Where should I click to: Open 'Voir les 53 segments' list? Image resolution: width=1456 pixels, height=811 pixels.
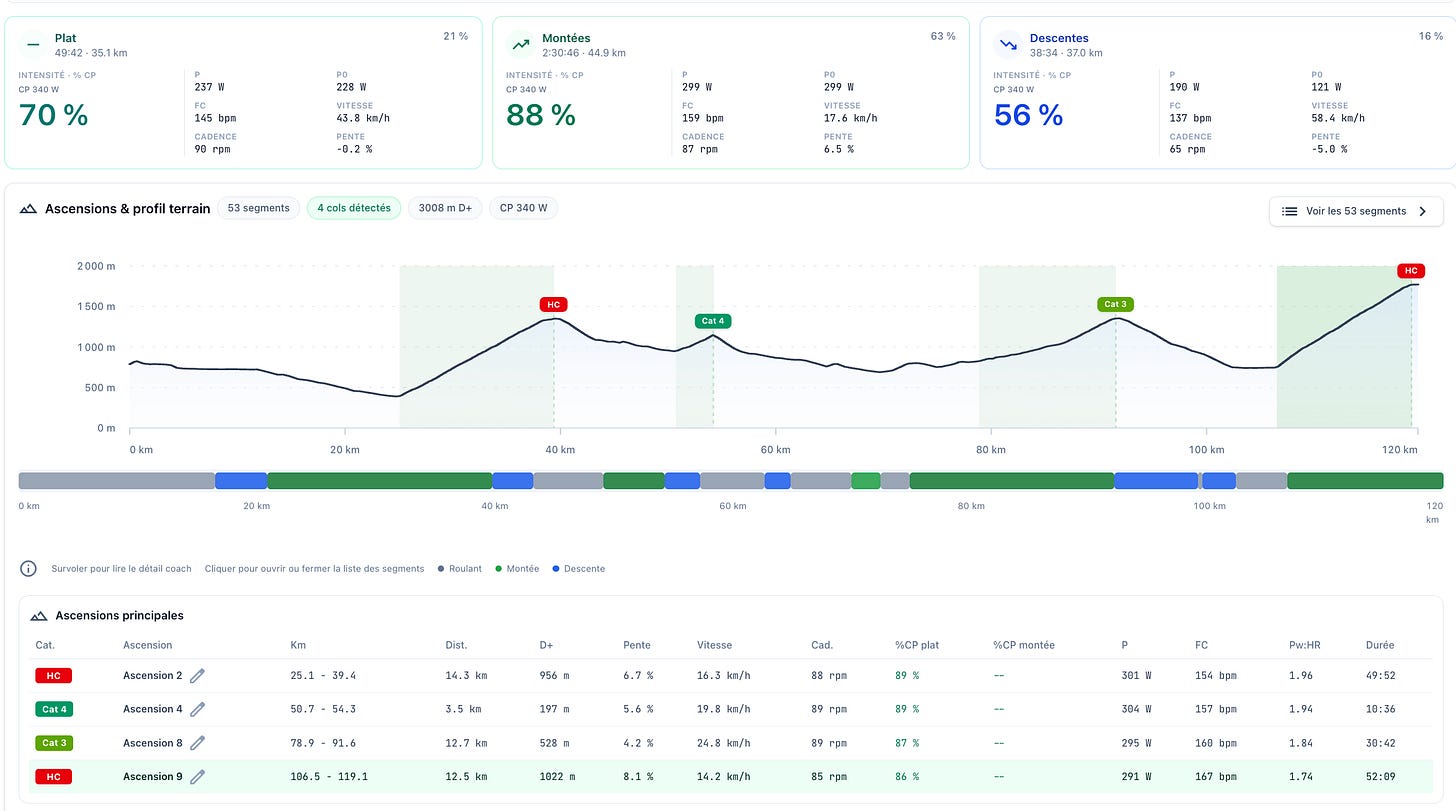tap(1356, 211)
